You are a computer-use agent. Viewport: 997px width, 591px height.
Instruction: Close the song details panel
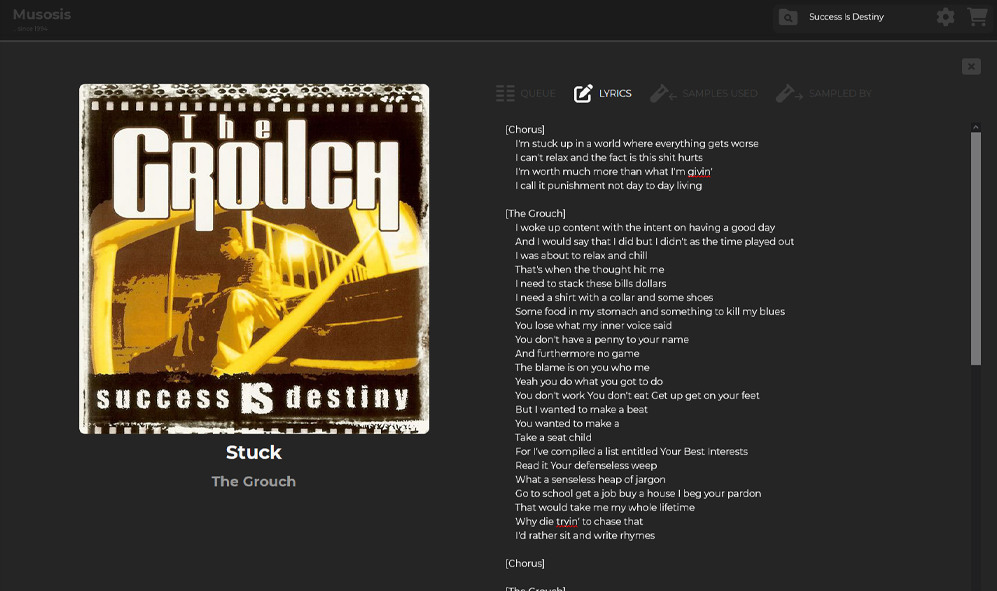tap(971, 66)
